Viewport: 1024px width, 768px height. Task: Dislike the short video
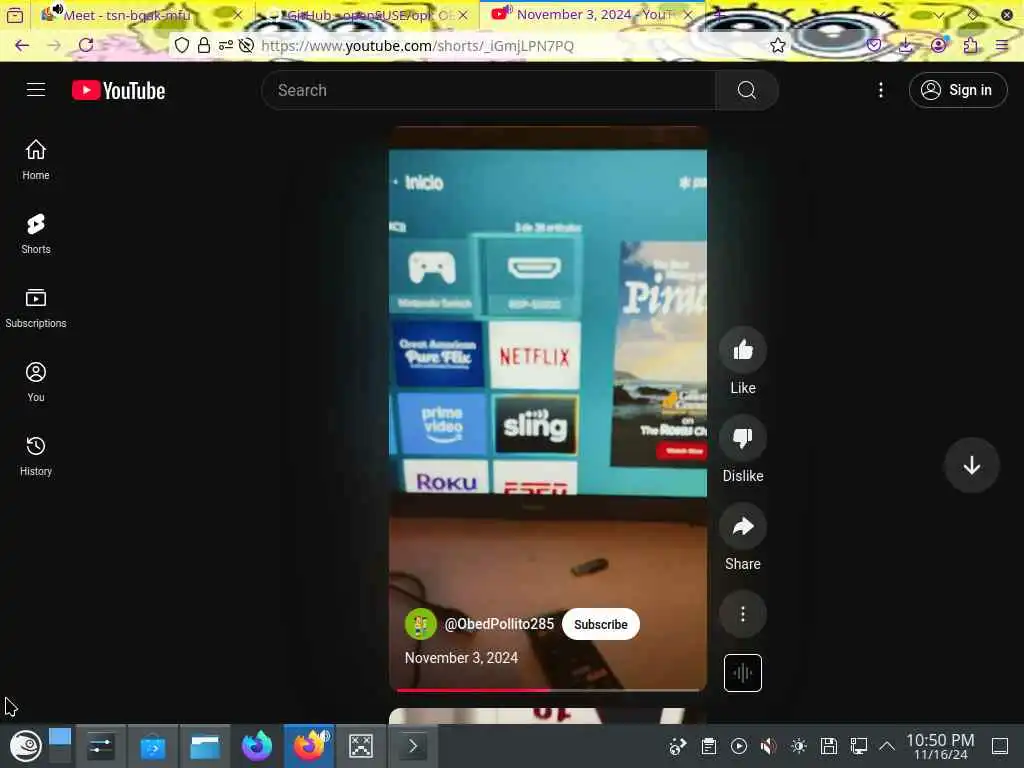coord(743,438)
